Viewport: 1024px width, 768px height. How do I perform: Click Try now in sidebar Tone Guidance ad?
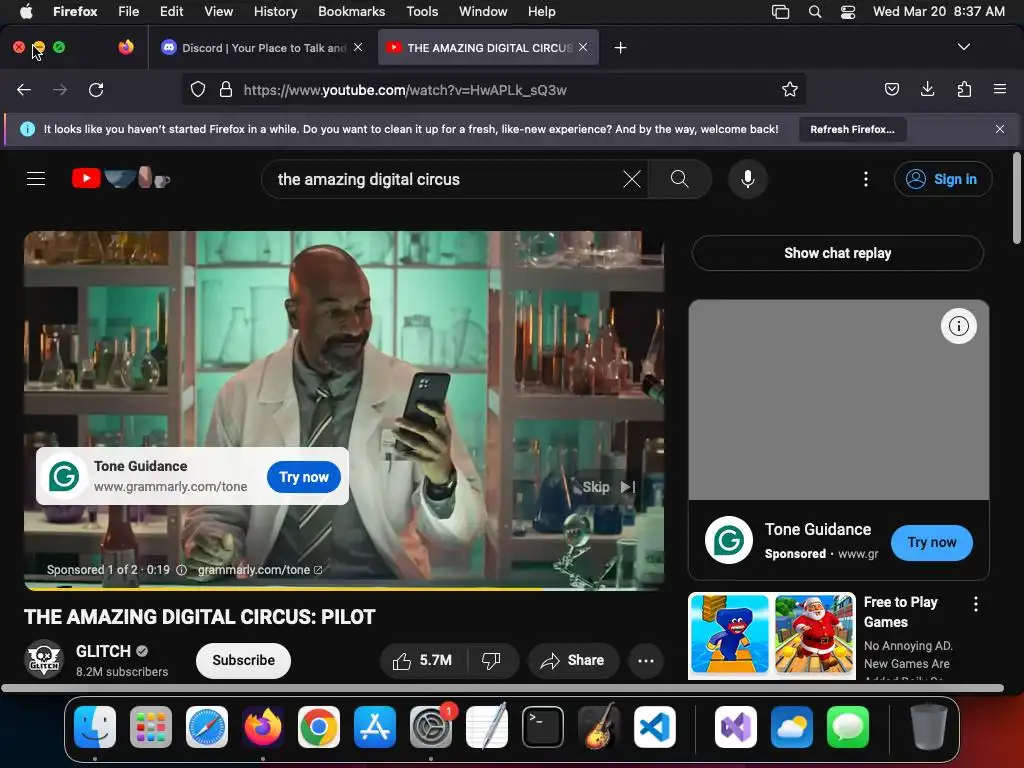pos(931,543)
